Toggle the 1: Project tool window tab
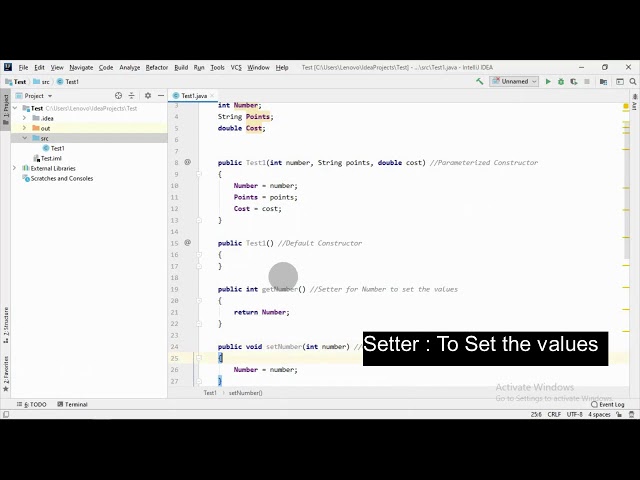 [6, 109]
